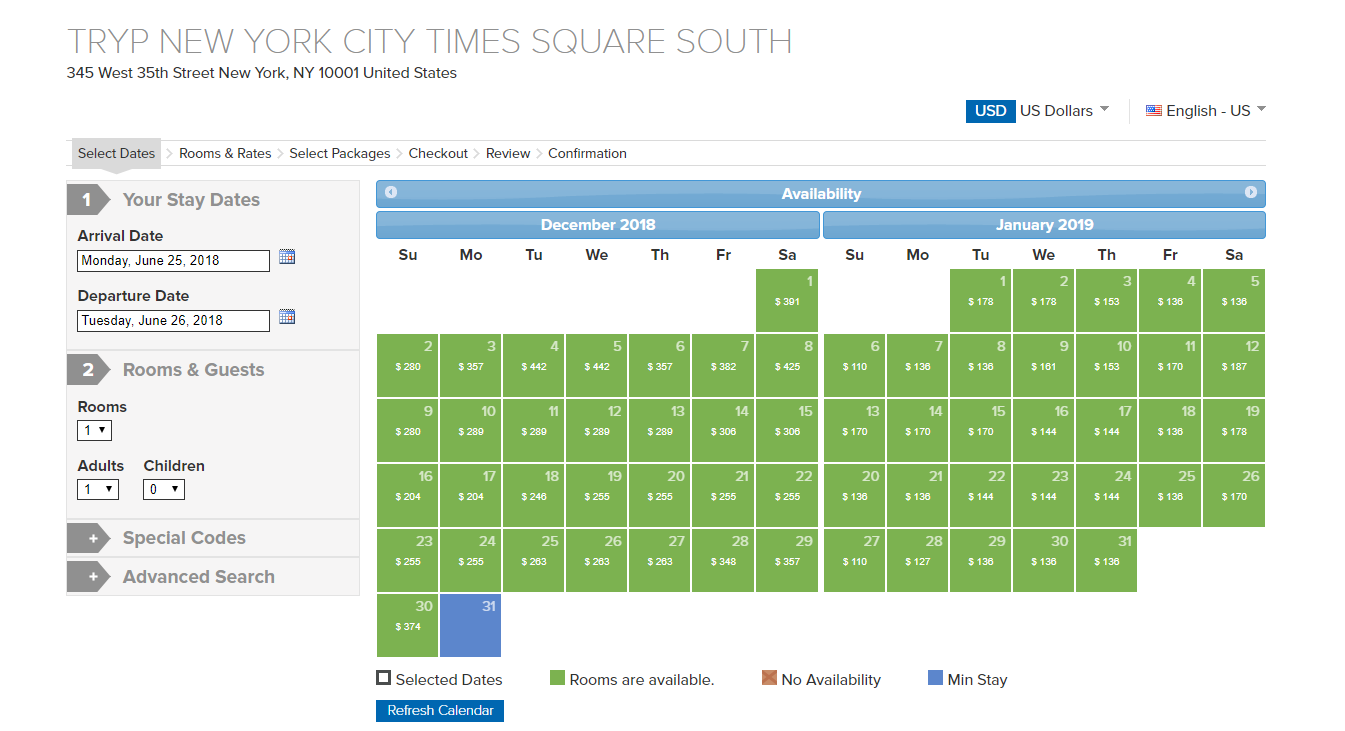Image resolution: width=1345 pixels, height=731 pixels.
Task: Go to the Review step
Action: click(508, 154)
